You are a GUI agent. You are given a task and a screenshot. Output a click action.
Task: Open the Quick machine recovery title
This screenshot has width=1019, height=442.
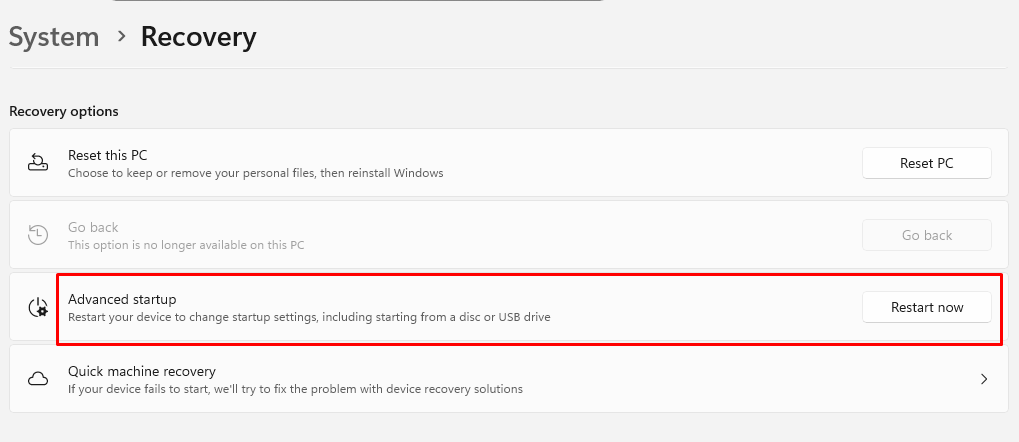(x=142, y=371)
